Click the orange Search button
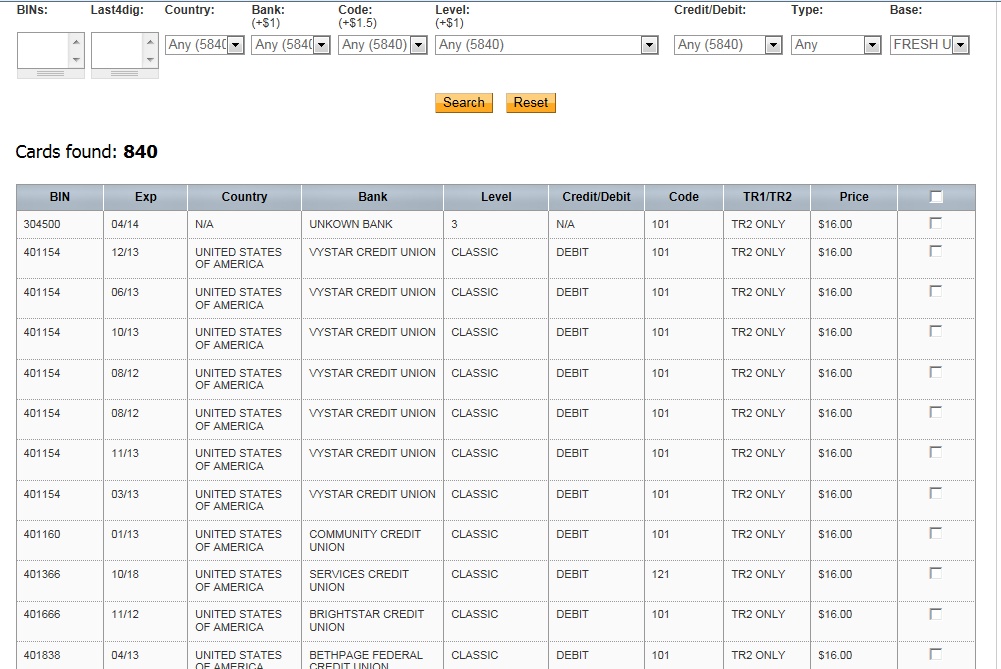This screenshot has height=669, width=1001. click(464, 103)
